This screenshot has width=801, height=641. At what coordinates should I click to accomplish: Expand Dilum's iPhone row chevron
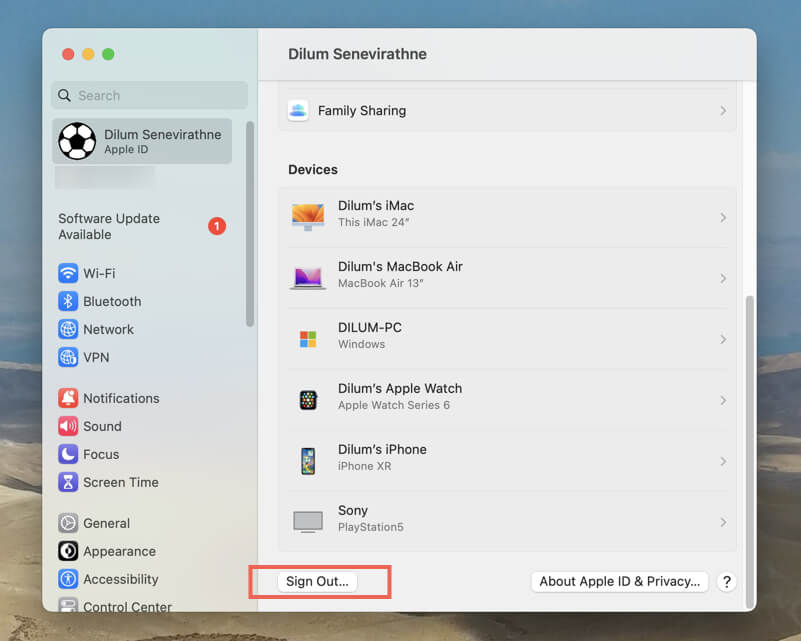pyautogui.click(x=723, y=461)
